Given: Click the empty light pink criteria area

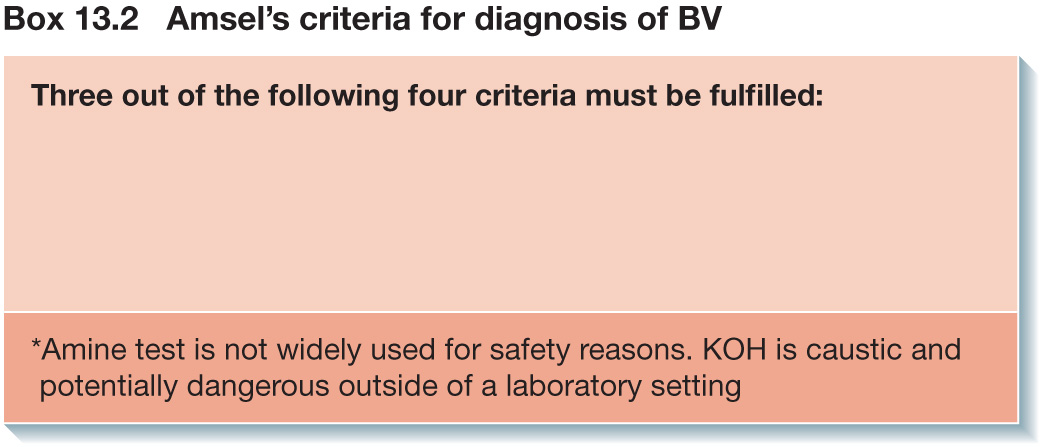Looking at the screenshot, I should pos(510,213).
